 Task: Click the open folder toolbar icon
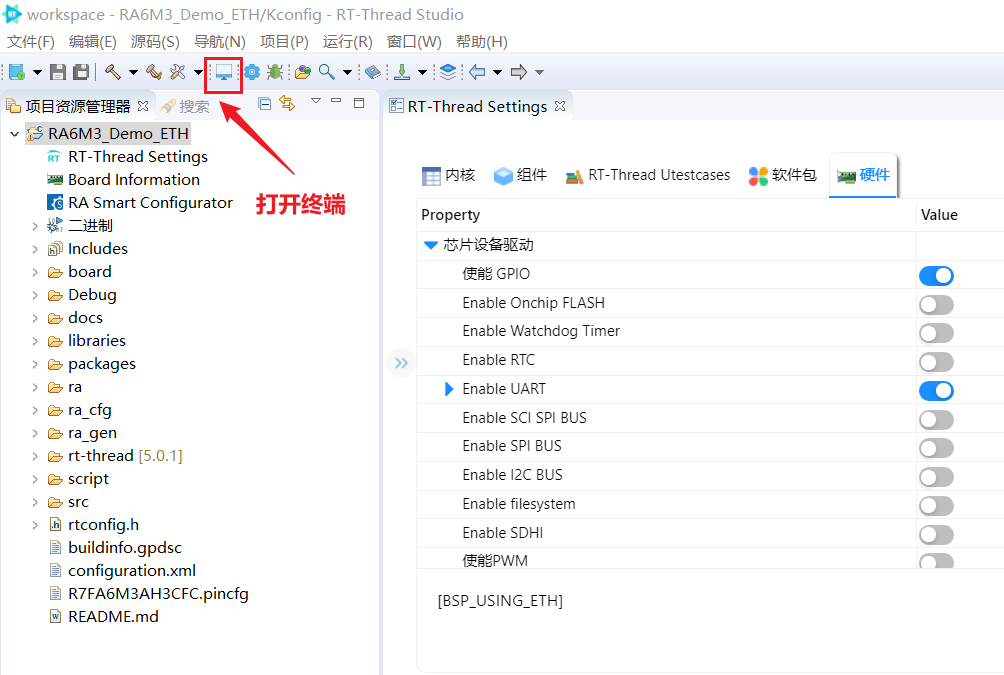tap(303, 72)
